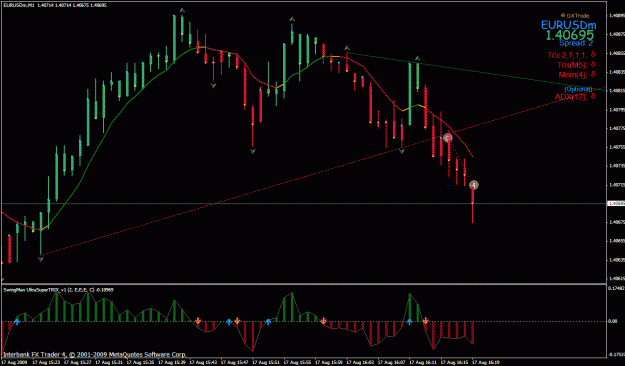Select the fractal-down marker below the 15:23 low
This screenshot has height=366, width=625.
point(40,259)
